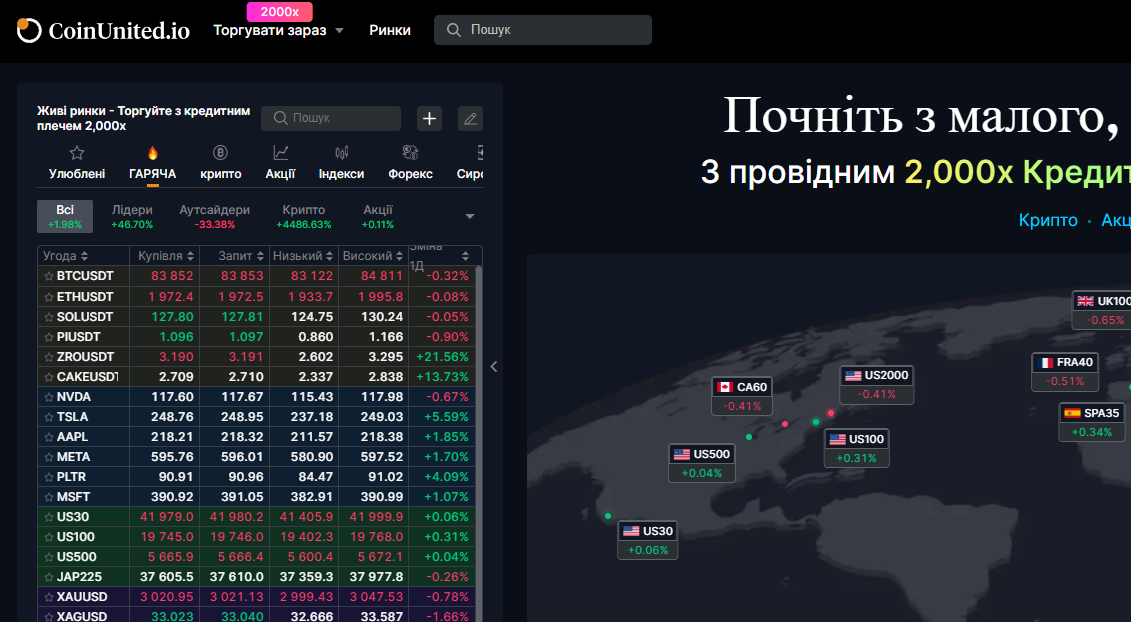This screenshot has width=1131, height=622.
Task: Star the META row
Action: (49, 457)
